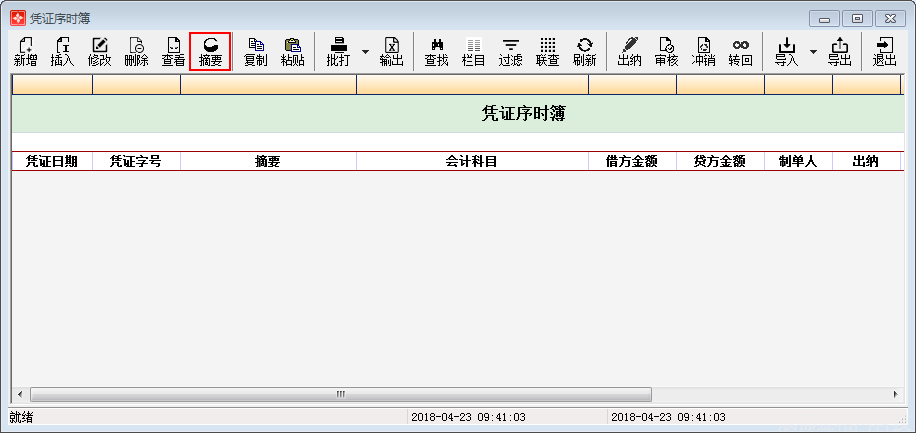Screen dimensions: 916x433
Task: Click the horizontal scrollbar thumb
Action: tap(340, 394)
